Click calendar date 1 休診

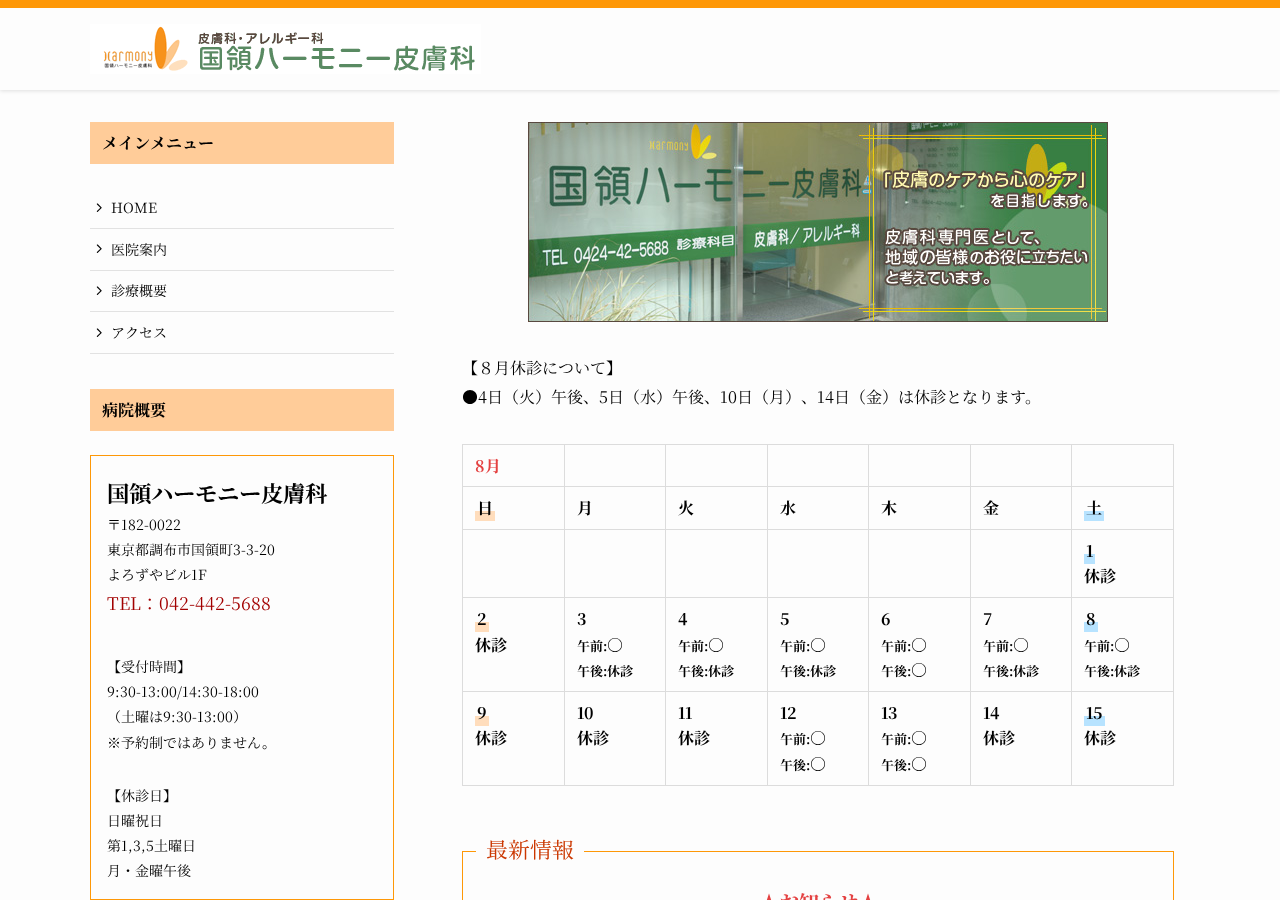click(1122, 564)
